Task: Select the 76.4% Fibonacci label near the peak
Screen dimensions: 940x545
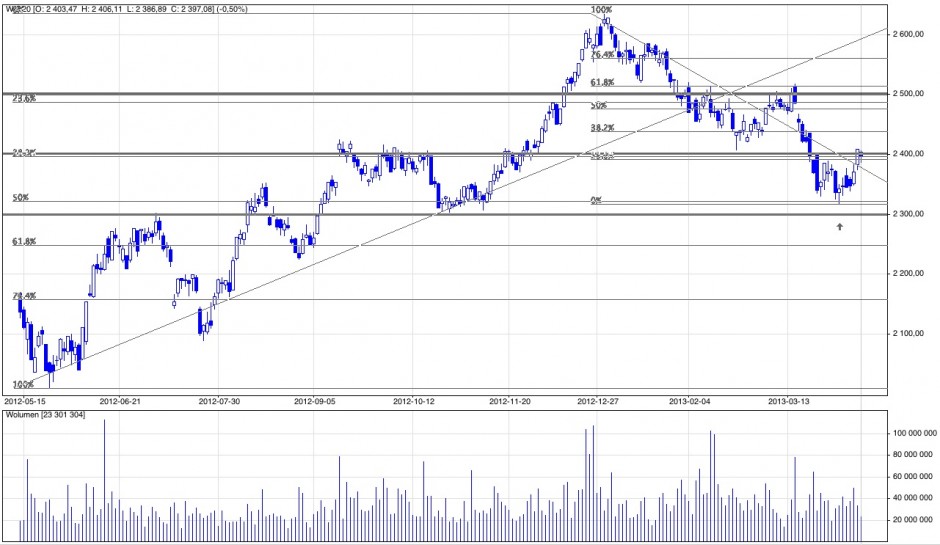Action: tap(602, 56)
